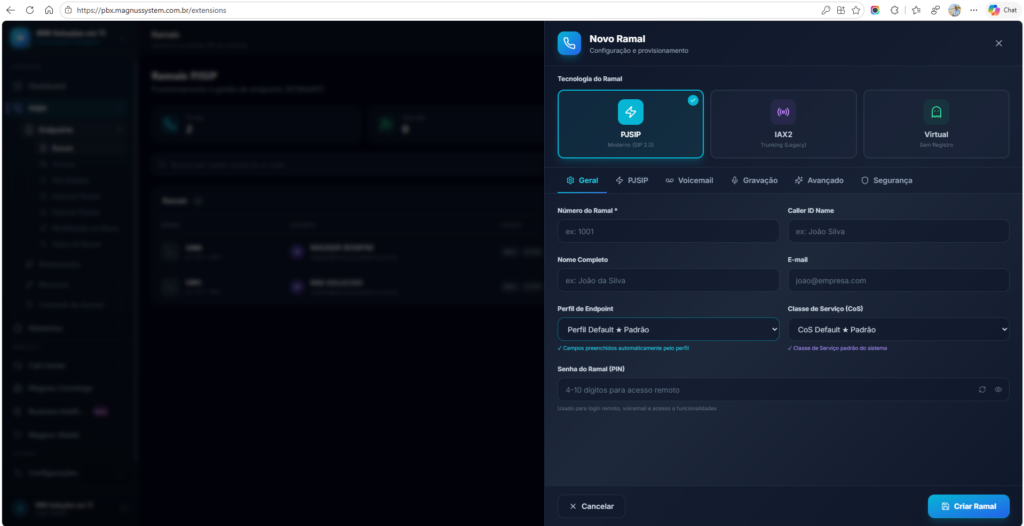Expand the Perfil de Endpoint dropdown
Screen dimensions: 1024x526
pyautogui.click(x=668, y=329)
